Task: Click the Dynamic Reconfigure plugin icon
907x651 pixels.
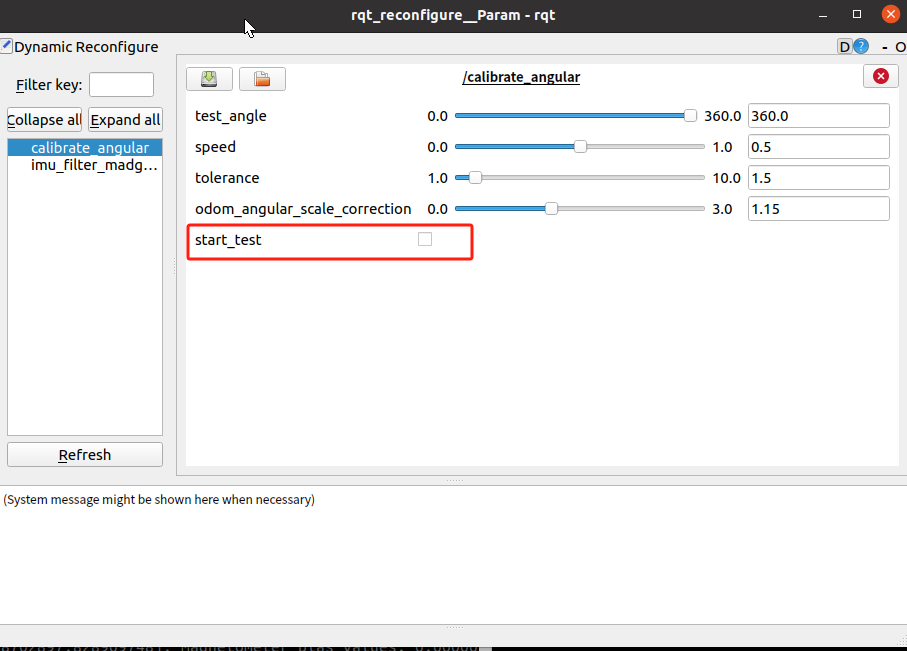Action: tap(6, 46)
